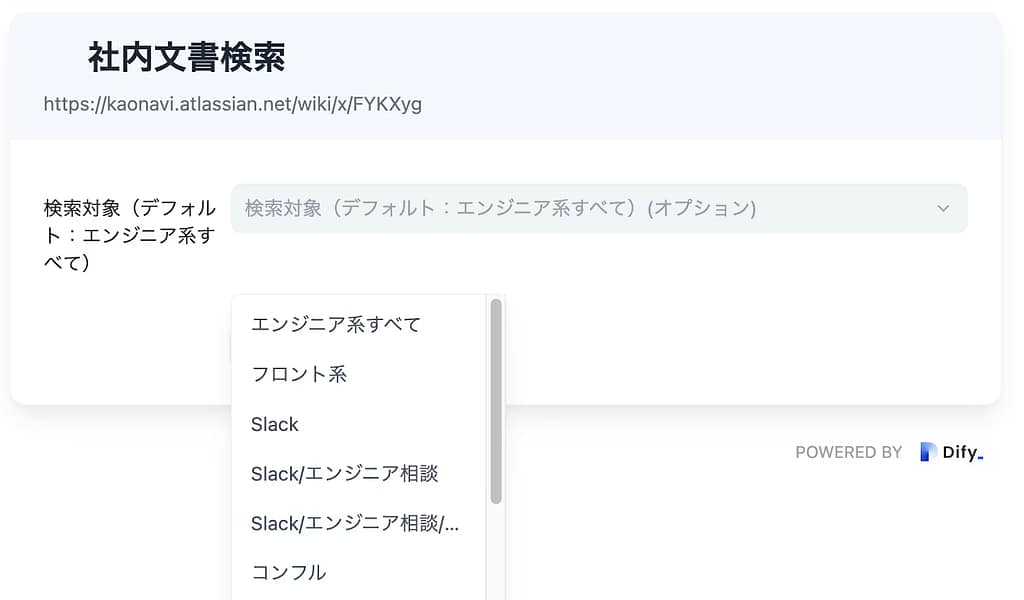1024x600 pixels.
Task: Click the blue Dify logo icon
Action: [x=927, y=452]
